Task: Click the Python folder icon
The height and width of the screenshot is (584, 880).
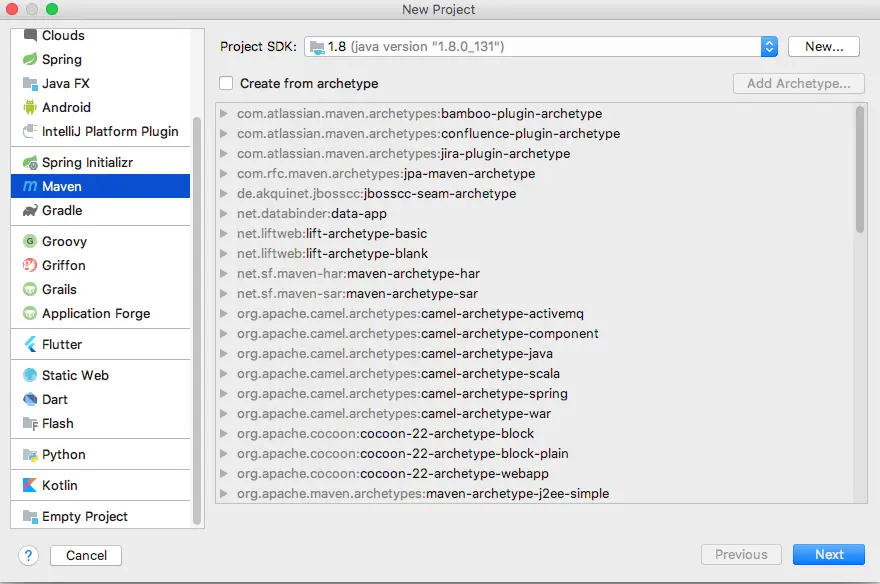Action: [30, 454]
